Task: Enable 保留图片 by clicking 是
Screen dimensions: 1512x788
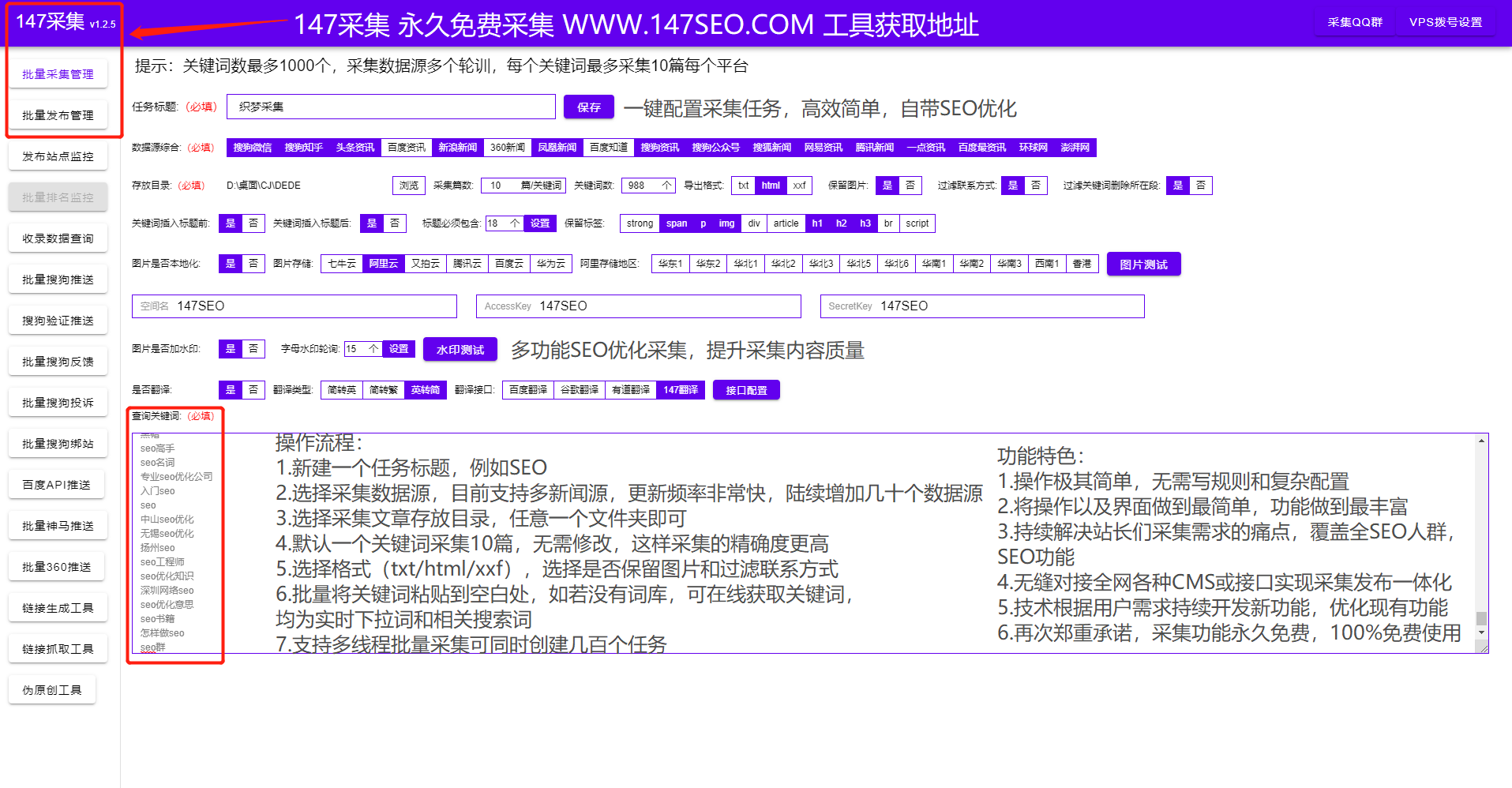Action: click(888, 185)
